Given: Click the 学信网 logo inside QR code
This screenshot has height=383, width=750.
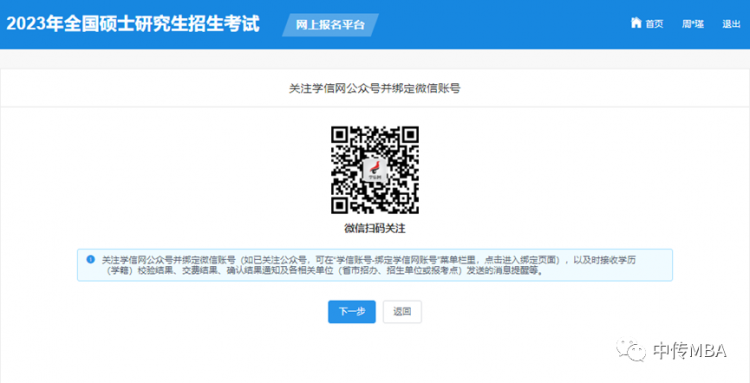Looking at the screenshot, I should [375, 170].
